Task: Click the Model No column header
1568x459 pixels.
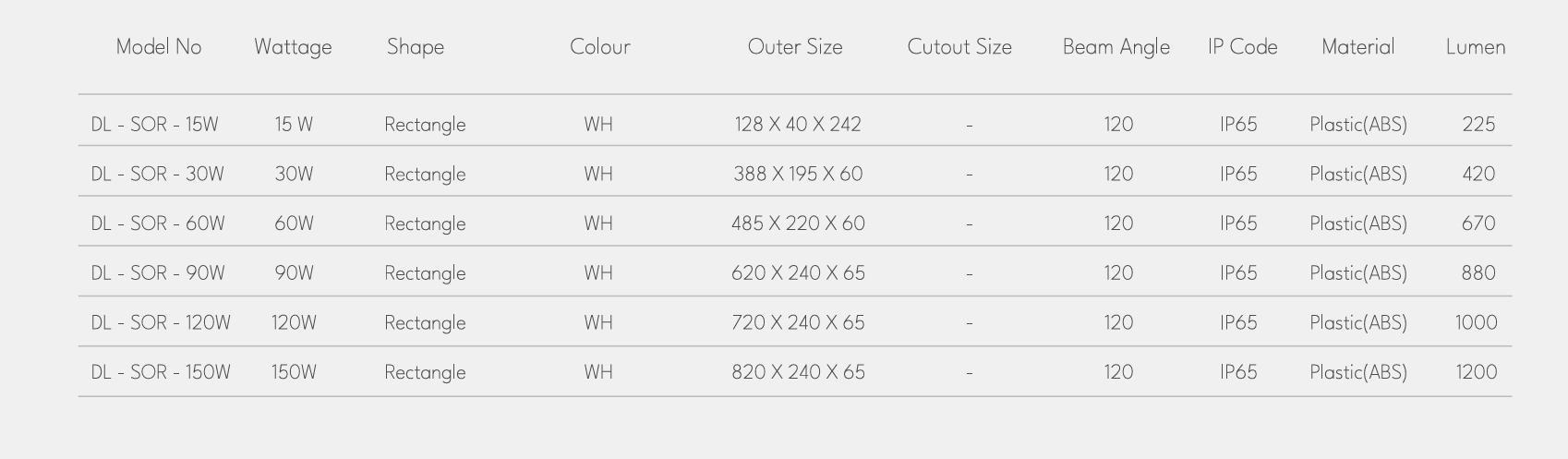Action: (x=159, y=47)
